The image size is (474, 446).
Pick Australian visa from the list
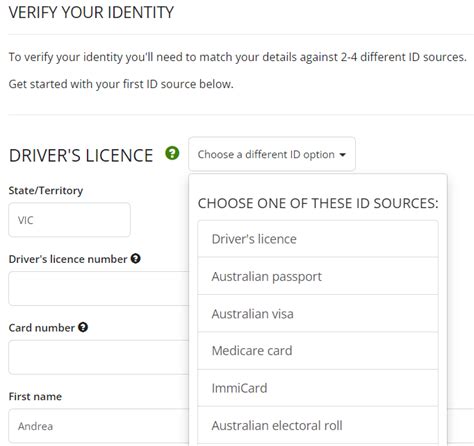pos(318,313)
